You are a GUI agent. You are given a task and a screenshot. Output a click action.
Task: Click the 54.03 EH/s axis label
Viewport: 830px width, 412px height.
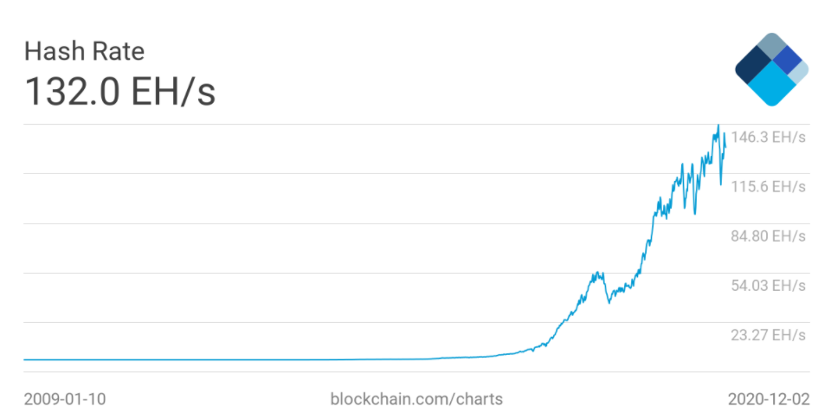(x=770, y=285)
